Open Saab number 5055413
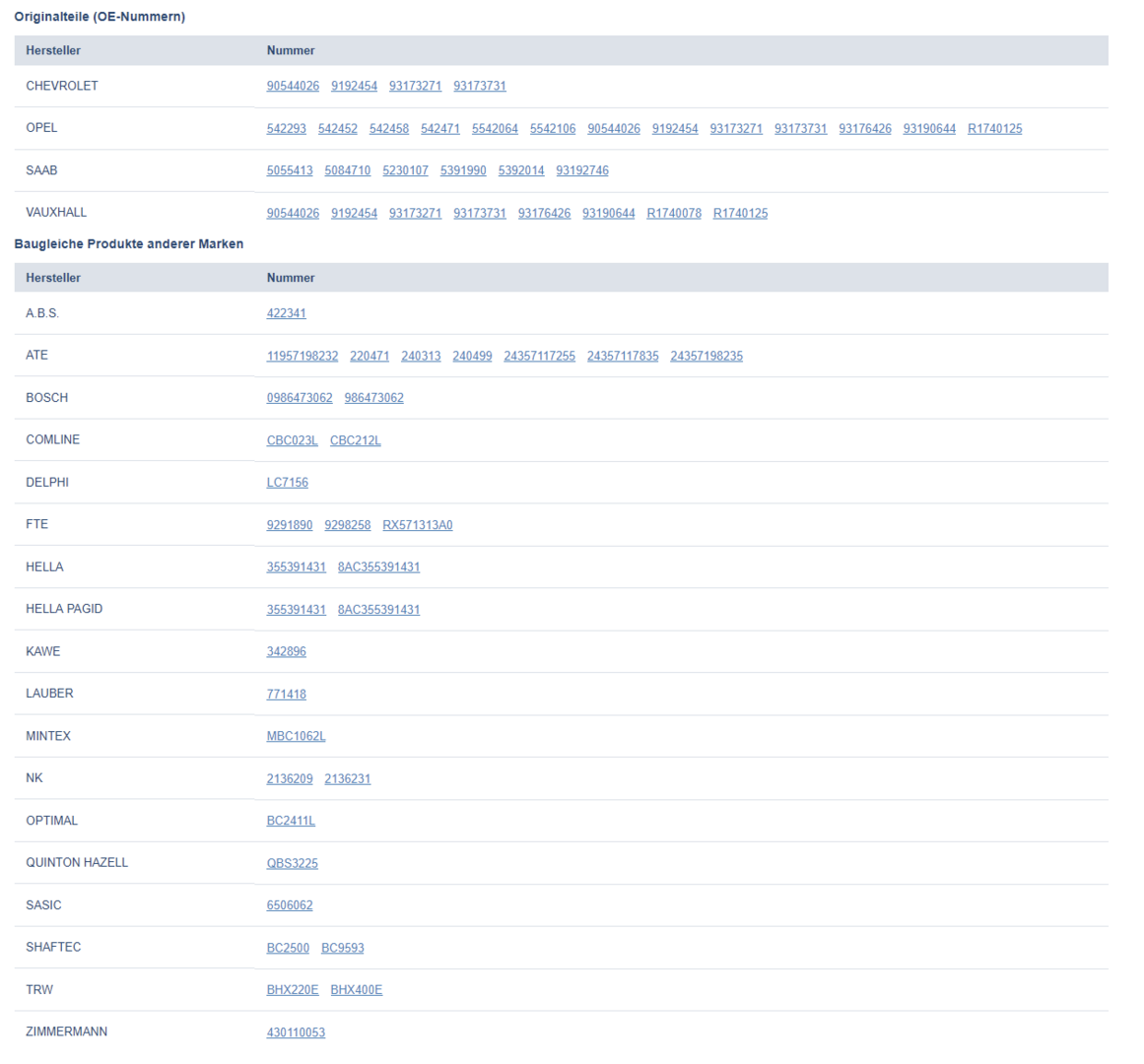Image resolution: width=1144 pixels, height=1064 pixels. [290, 170]
